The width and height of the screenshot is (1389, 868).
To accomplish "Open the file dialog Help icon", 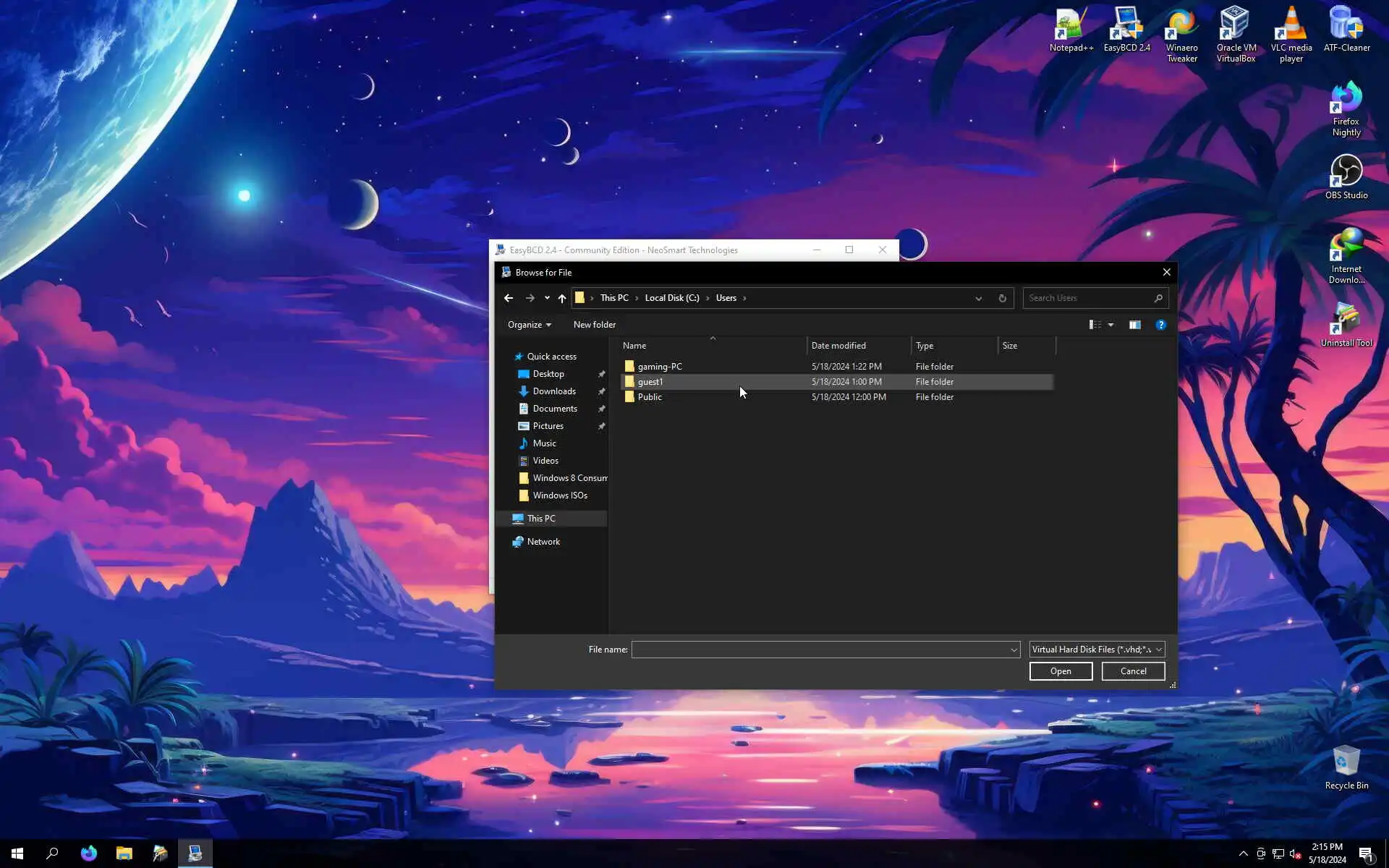I will coord(1160,325).
